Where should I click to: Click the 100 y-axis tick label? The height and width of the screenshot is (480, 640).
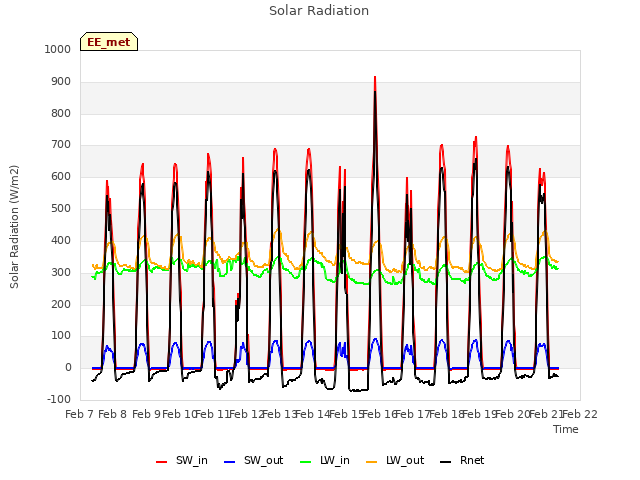click(x=61, y=336)
